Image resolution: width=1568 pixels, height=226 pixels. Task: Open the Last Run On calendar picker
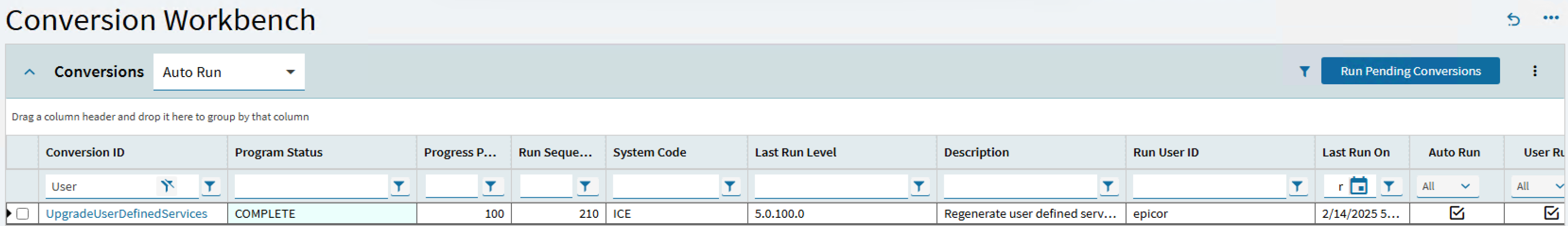click(x=1358, y=186)
